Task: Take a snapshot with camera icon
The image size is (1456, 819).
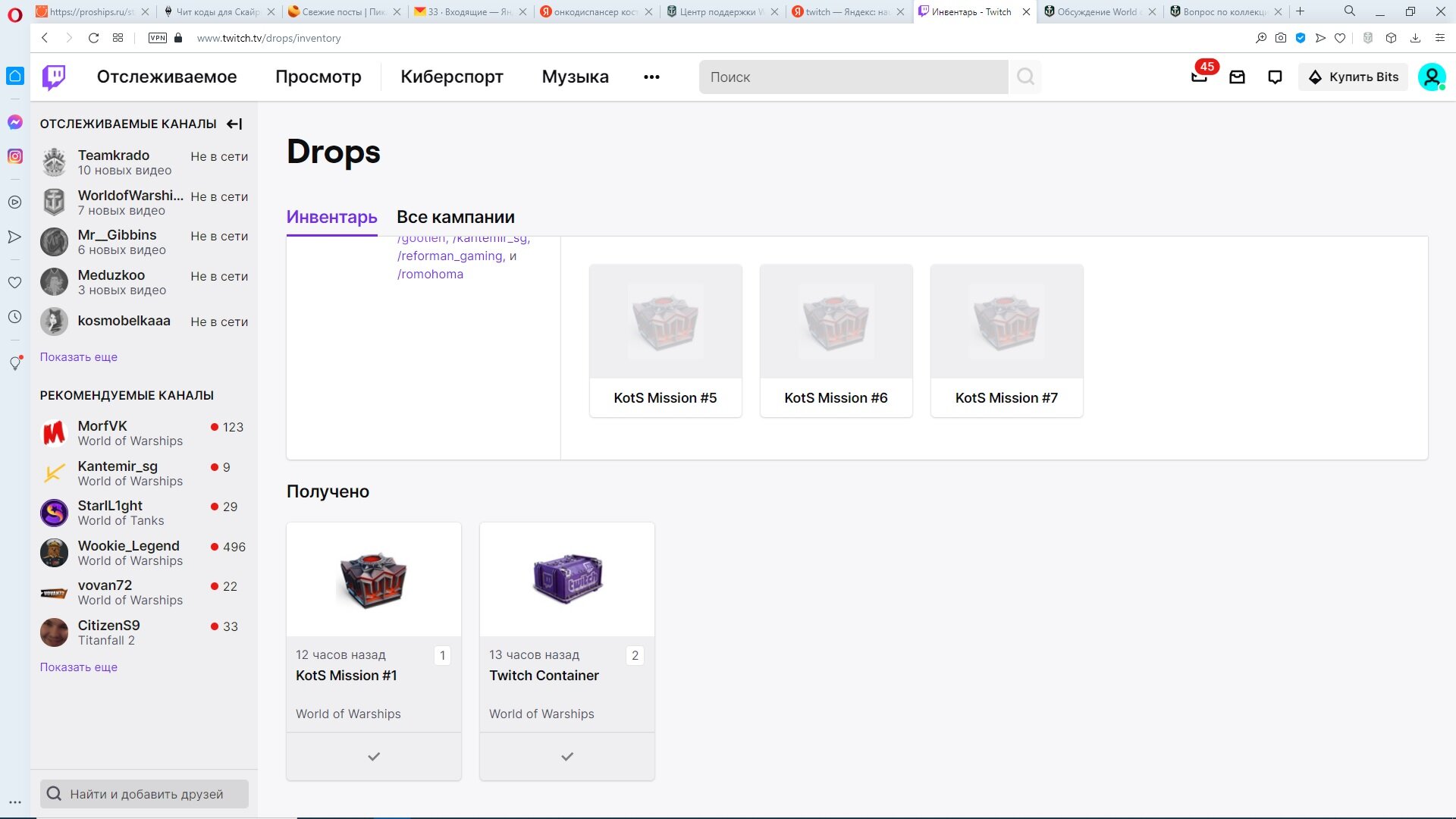Action: pos(1281,38)
